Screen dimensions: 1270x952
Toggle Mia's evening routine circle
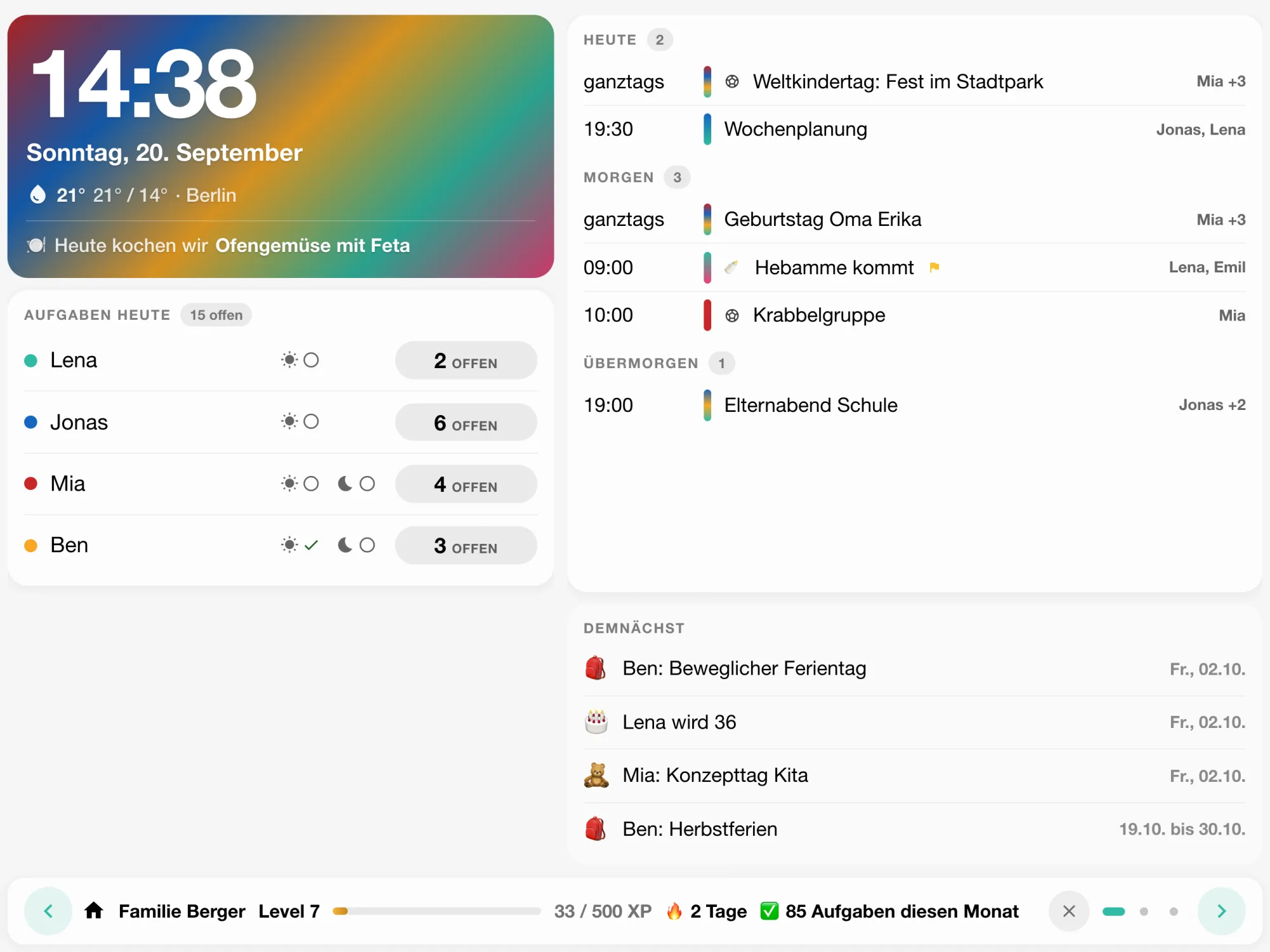[x=367, y=484]
